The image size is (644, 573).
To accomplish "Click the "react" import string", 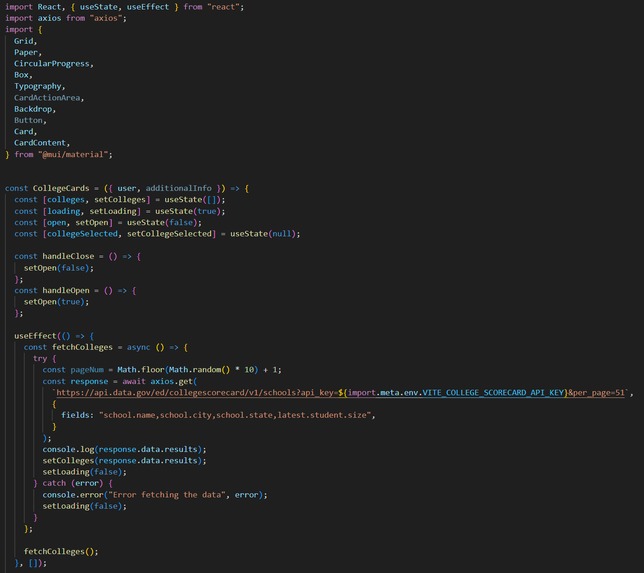I will [223, 7].
